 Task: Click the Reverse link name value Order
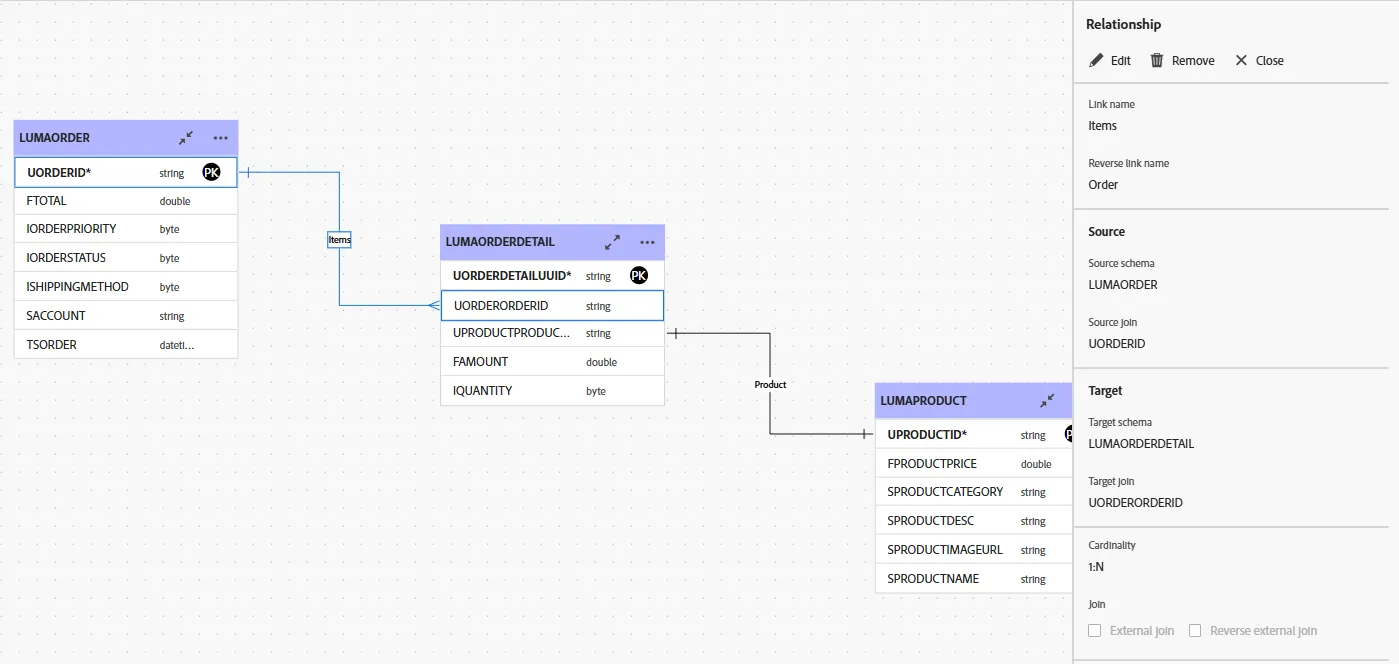(1103, 185)
